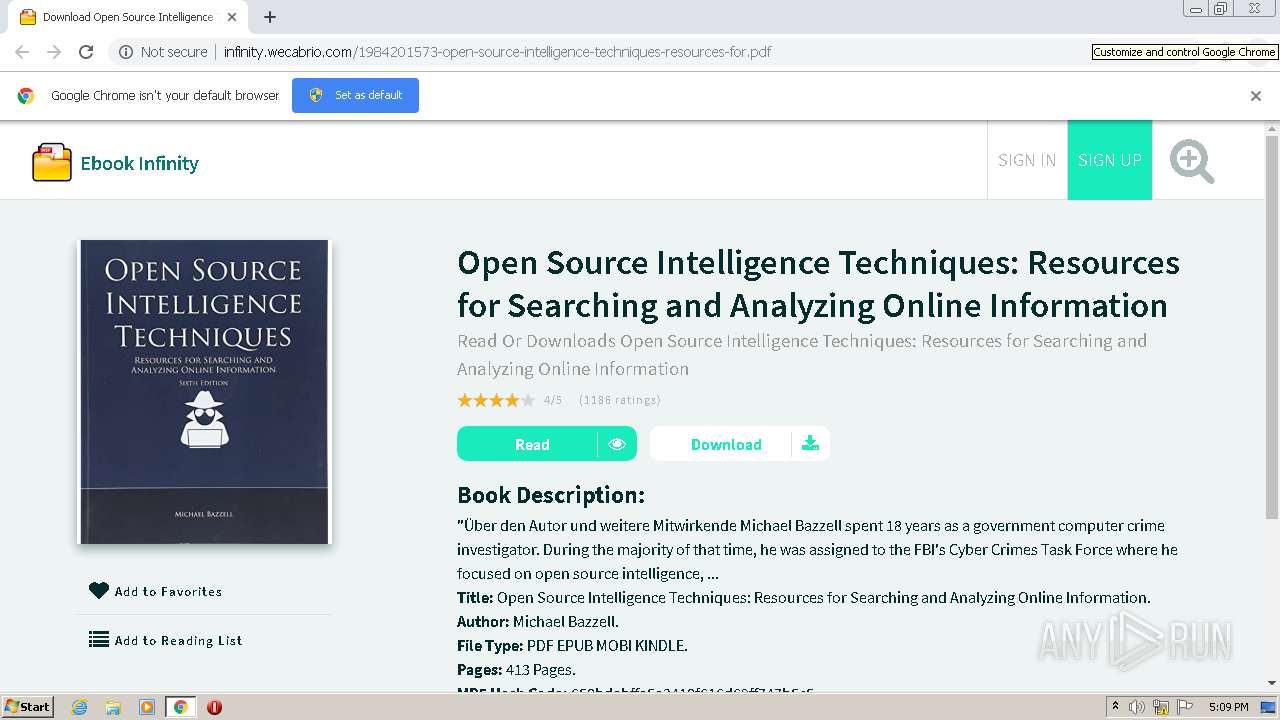Show hidden tray icons arrow
Image resolution: width=1280 pixels, height=720 pixels.
(x=1115, y=707)
